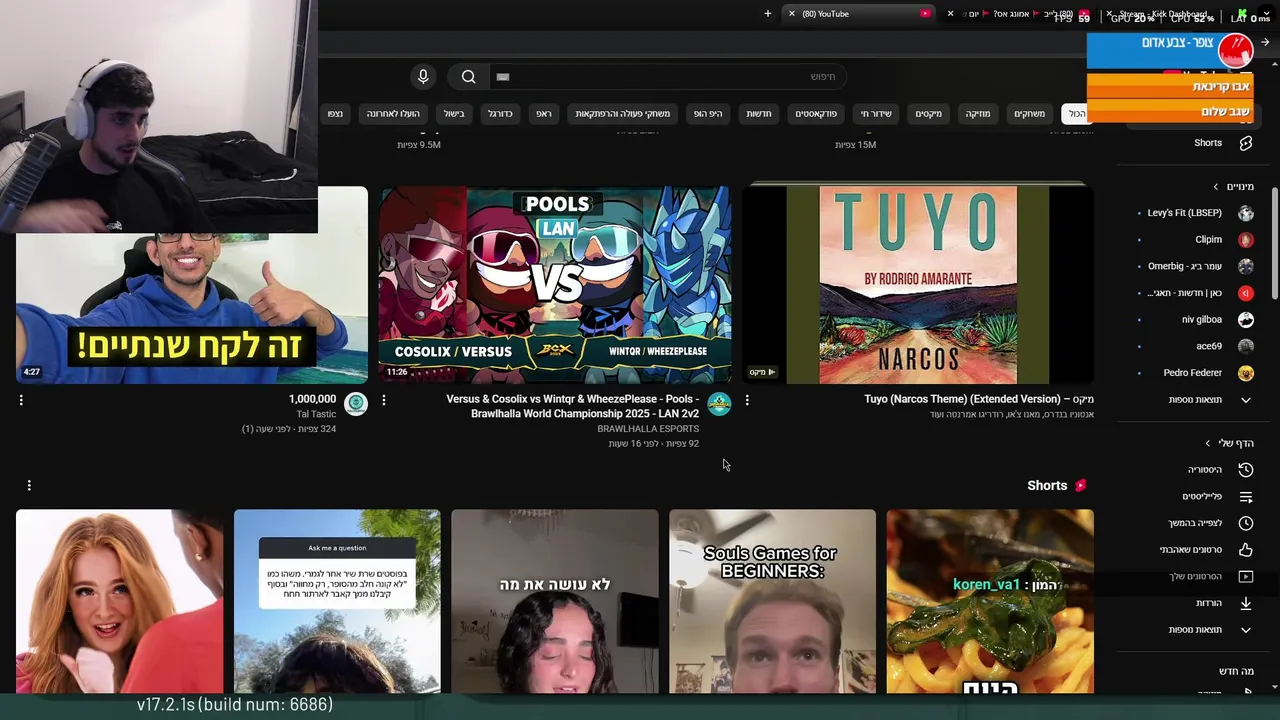Image resolution: width=1280 pixels, height=720 pixels.
Task: Click the BRAWLHALLA ESPORTS channel name
Action: (648, 429)
